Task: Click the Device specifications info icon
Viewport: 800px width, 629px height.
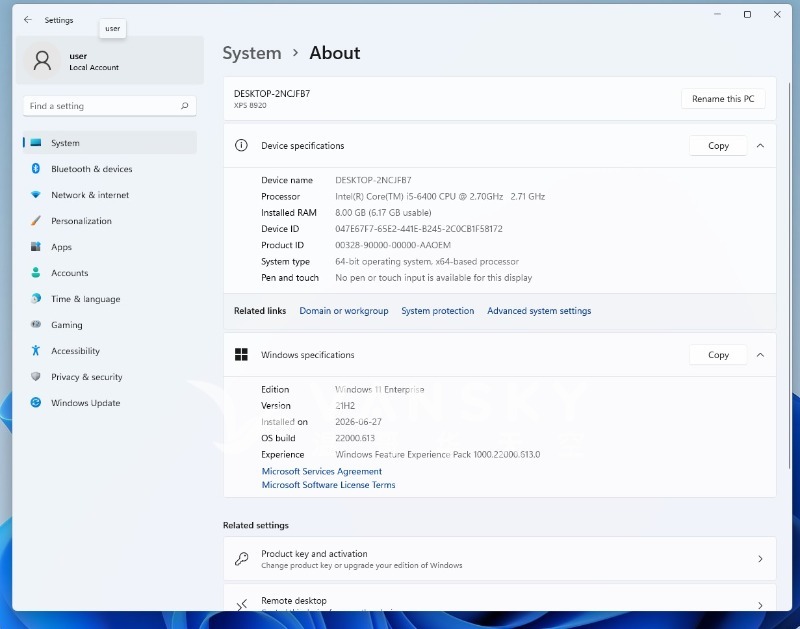Action: (241, 145)
